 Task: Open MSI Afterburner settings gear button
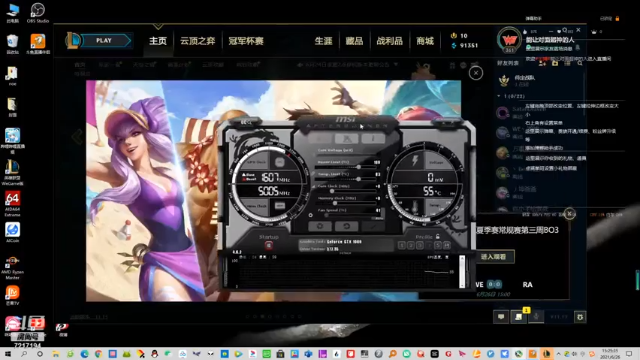click(320, 226)
